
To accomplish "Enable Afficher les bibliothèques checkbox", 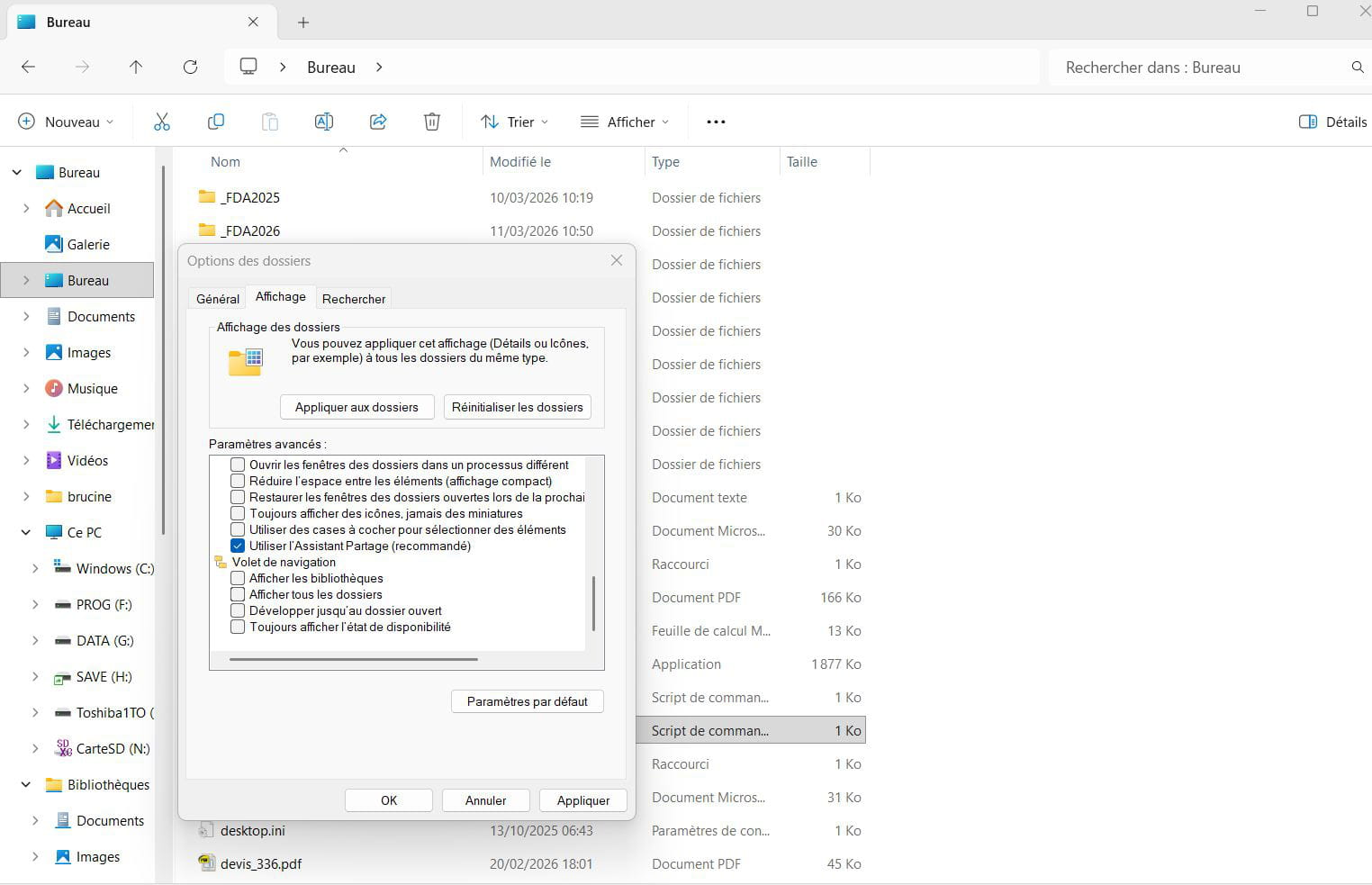I will [238, 578].
